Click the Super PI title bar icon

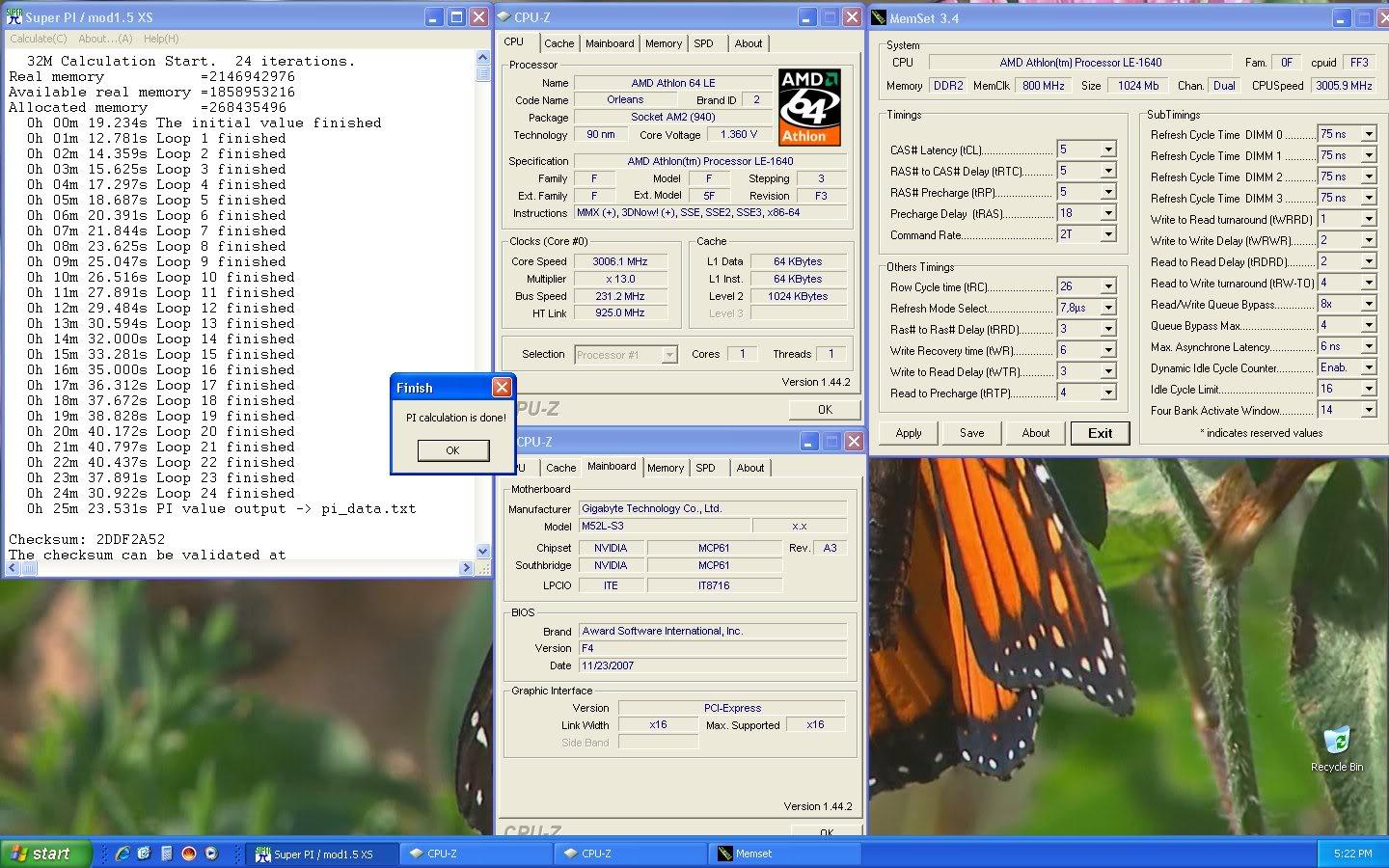tap(14, 17)
